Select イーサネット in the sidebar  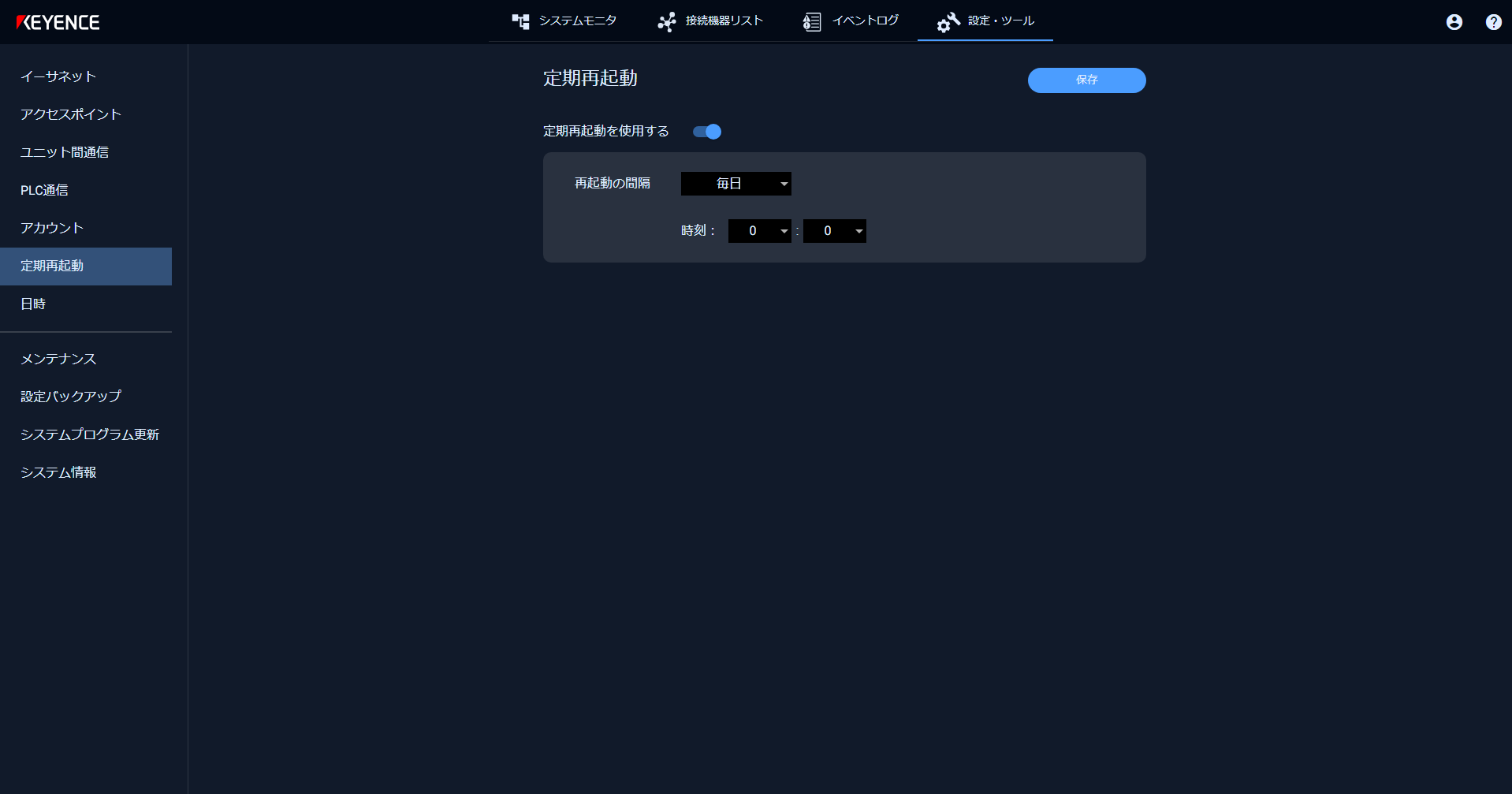pyautogui.click(x=58, y=76)
